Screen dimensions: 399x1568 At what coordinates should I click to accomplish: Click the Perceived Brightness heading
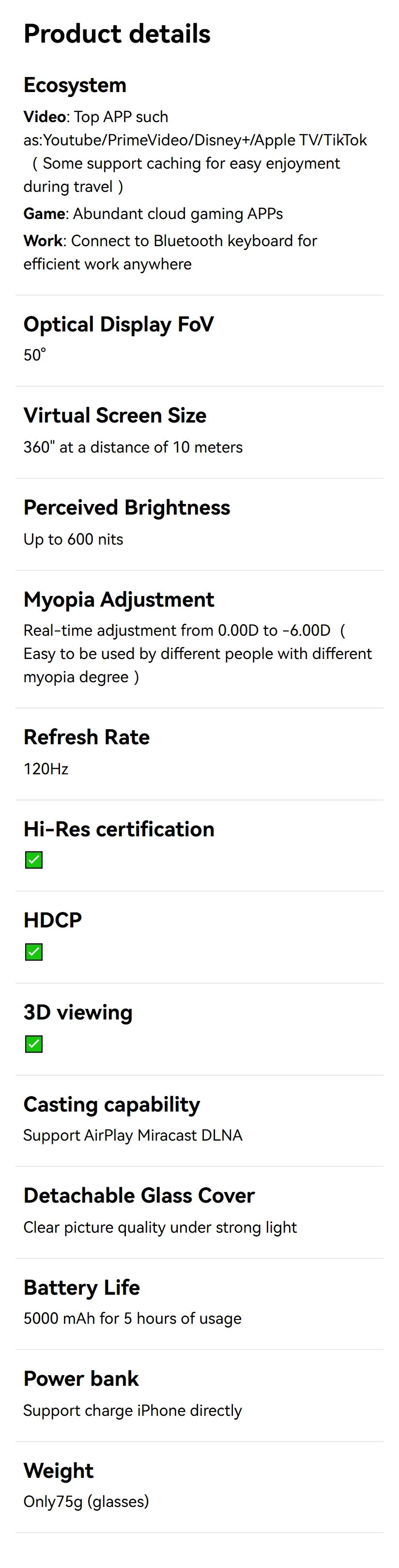click(x=126, y=508)
